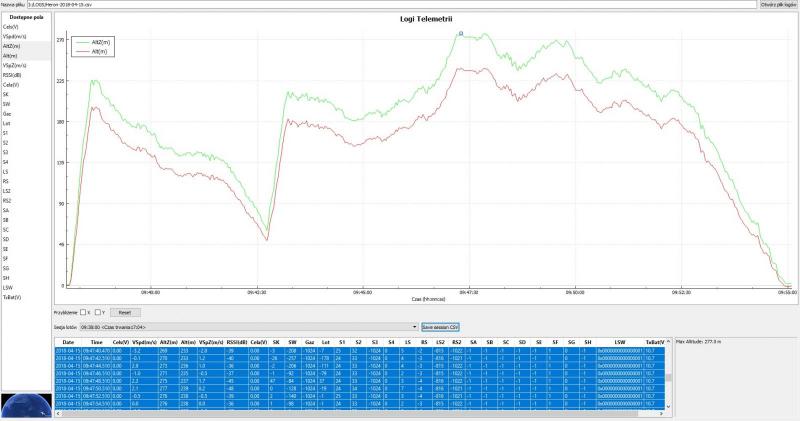Click the Nazwa pliku file path field
This screenshot has height=421, width=800.
pos(400,4)
